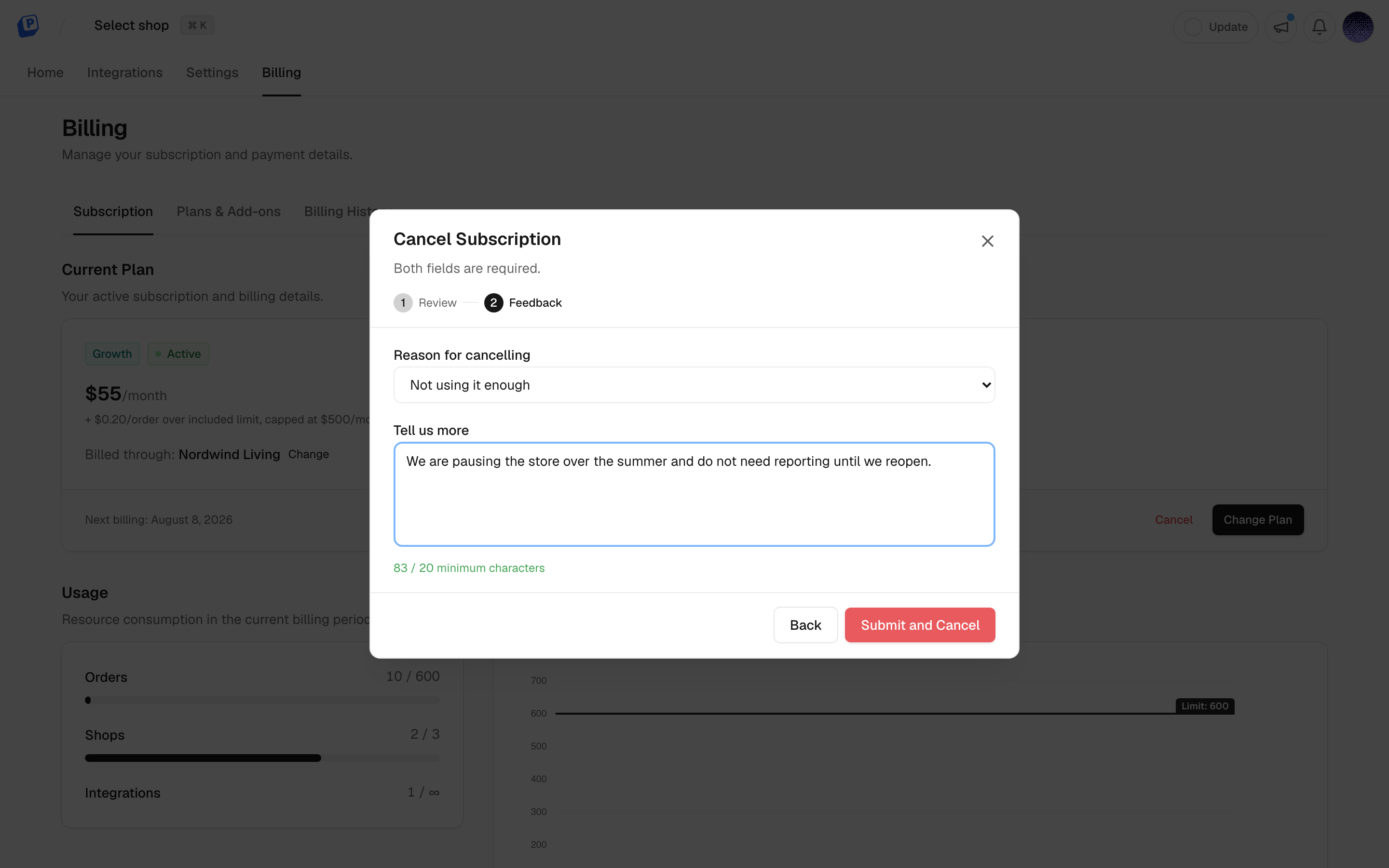1389x868 pixels.
Task: Click the Active status badge
Action: point(178,353)
